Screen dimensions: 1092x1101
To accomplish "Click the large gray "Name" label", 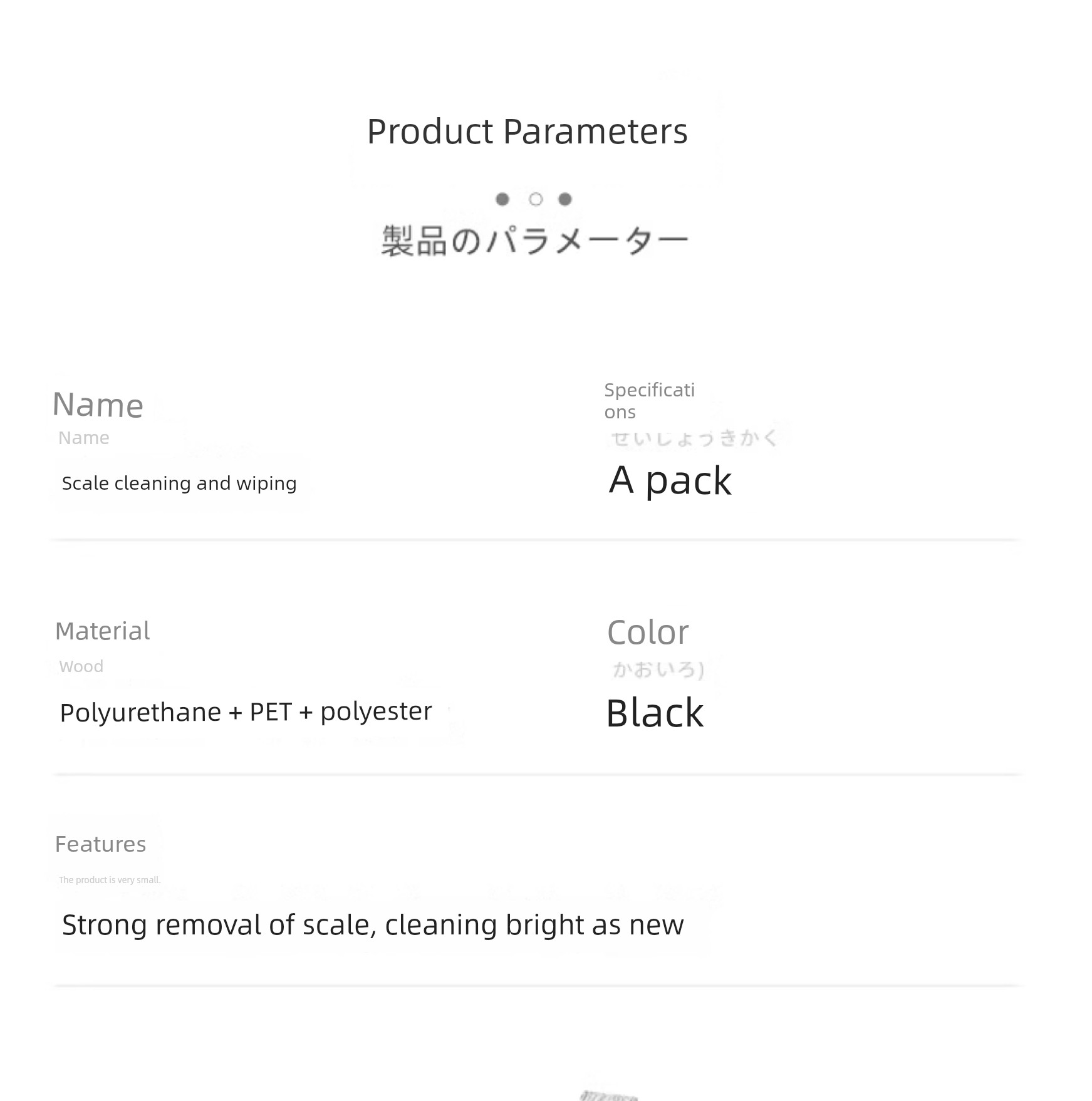I will [x=98, y=405].
